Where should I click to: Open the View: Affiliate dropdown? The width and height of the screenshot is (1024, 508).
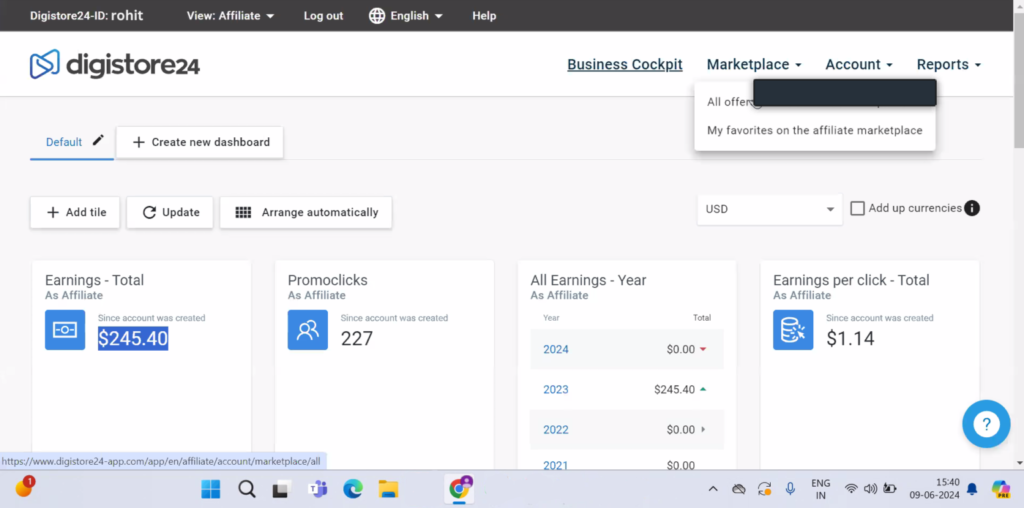click(231, 16)
